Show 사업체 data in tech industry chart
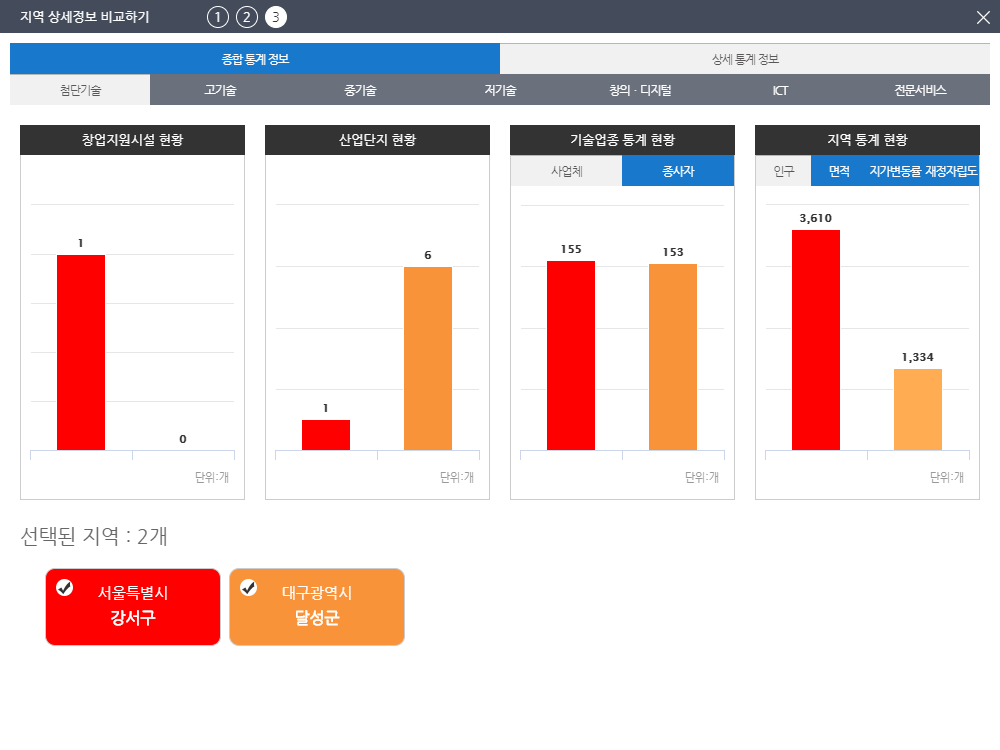This screenshot has height=750, width=1000. 566,171
